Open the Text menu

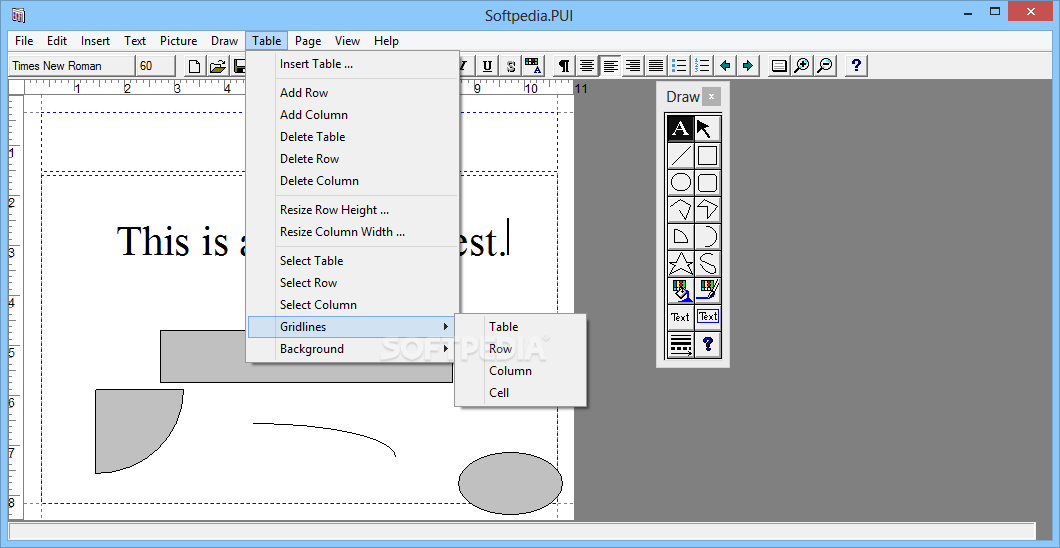[x=135, y=41]
